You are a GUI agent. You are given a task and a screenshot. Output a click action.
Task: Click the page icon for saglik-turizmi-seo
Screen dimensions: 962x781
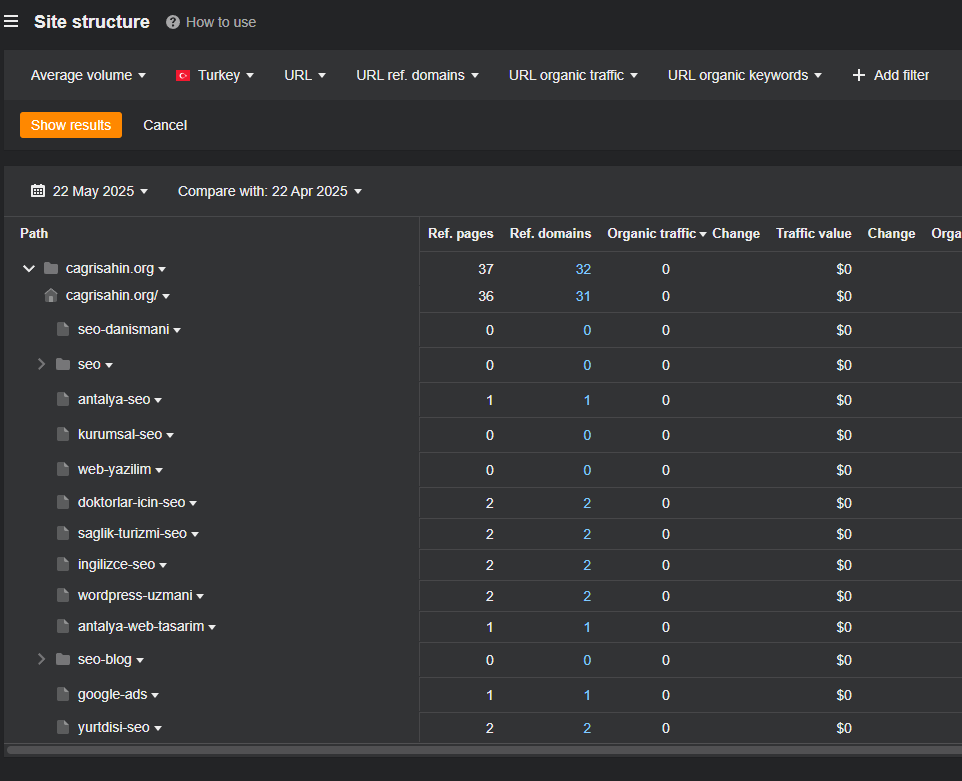pos(63,533)
